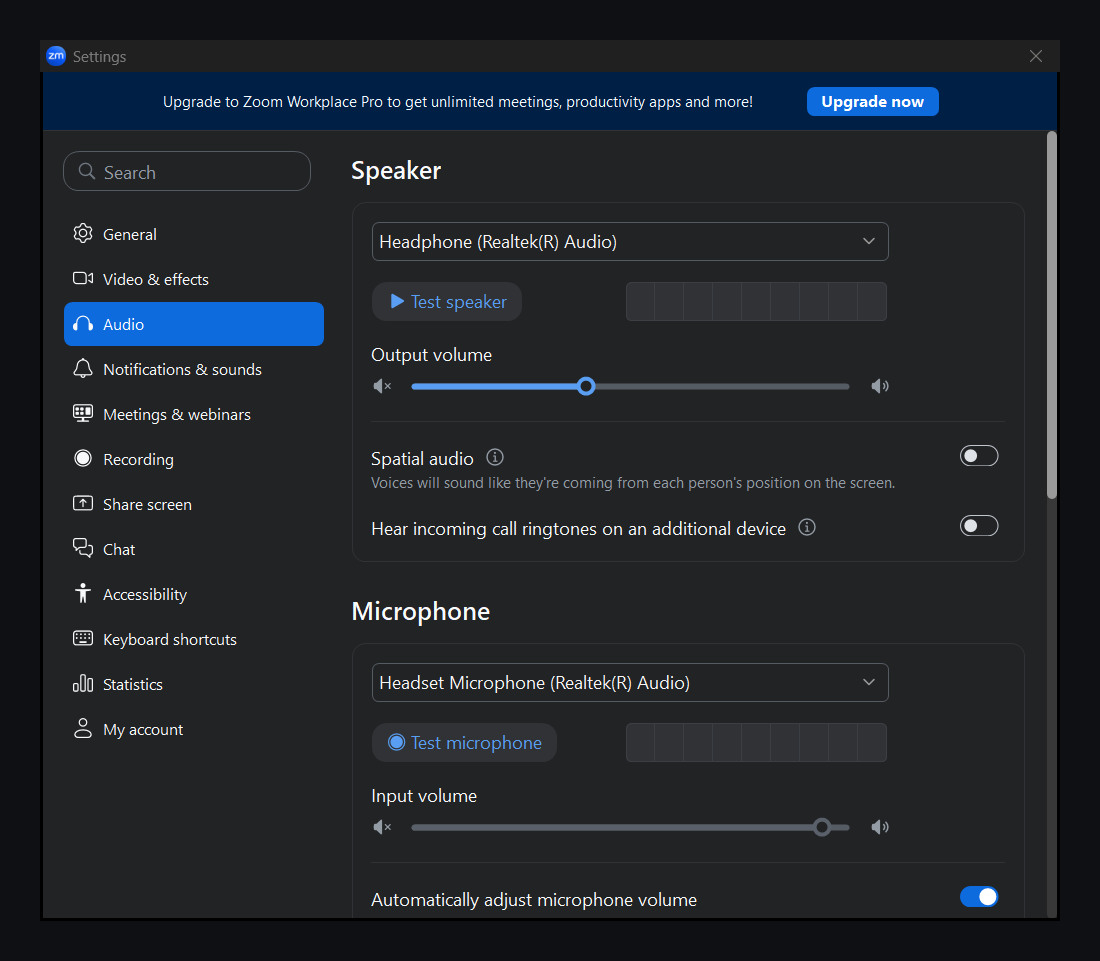The width and height of the screenshot is (1100, 961).
Task: Toggle ringtones on an additional device
Action: [x=979, y=526]
